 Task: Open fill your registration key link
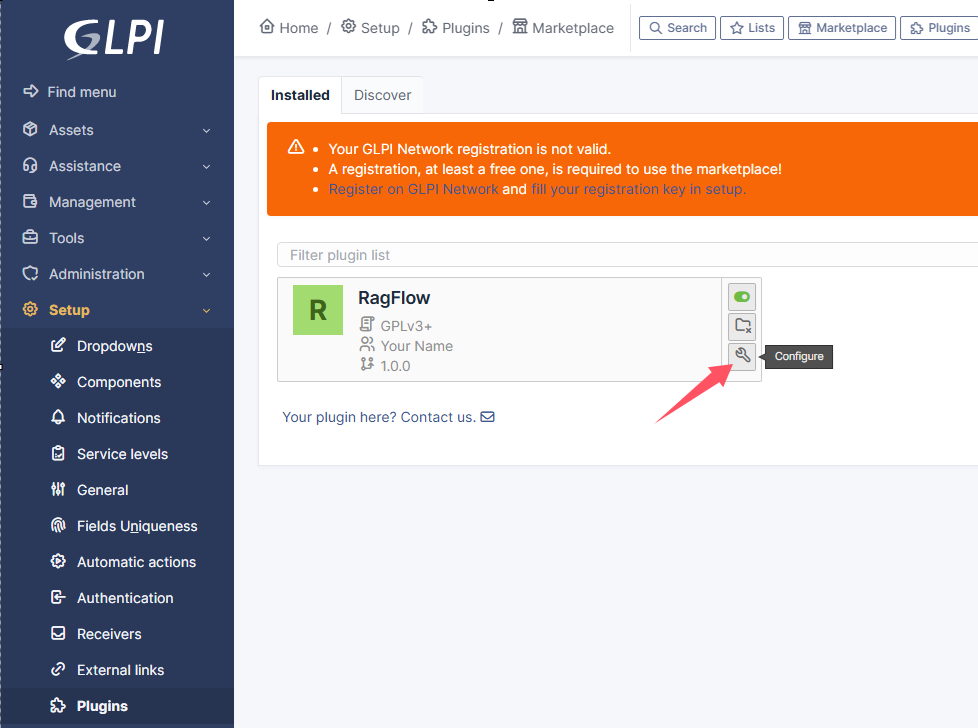click(x=639, y=190)
